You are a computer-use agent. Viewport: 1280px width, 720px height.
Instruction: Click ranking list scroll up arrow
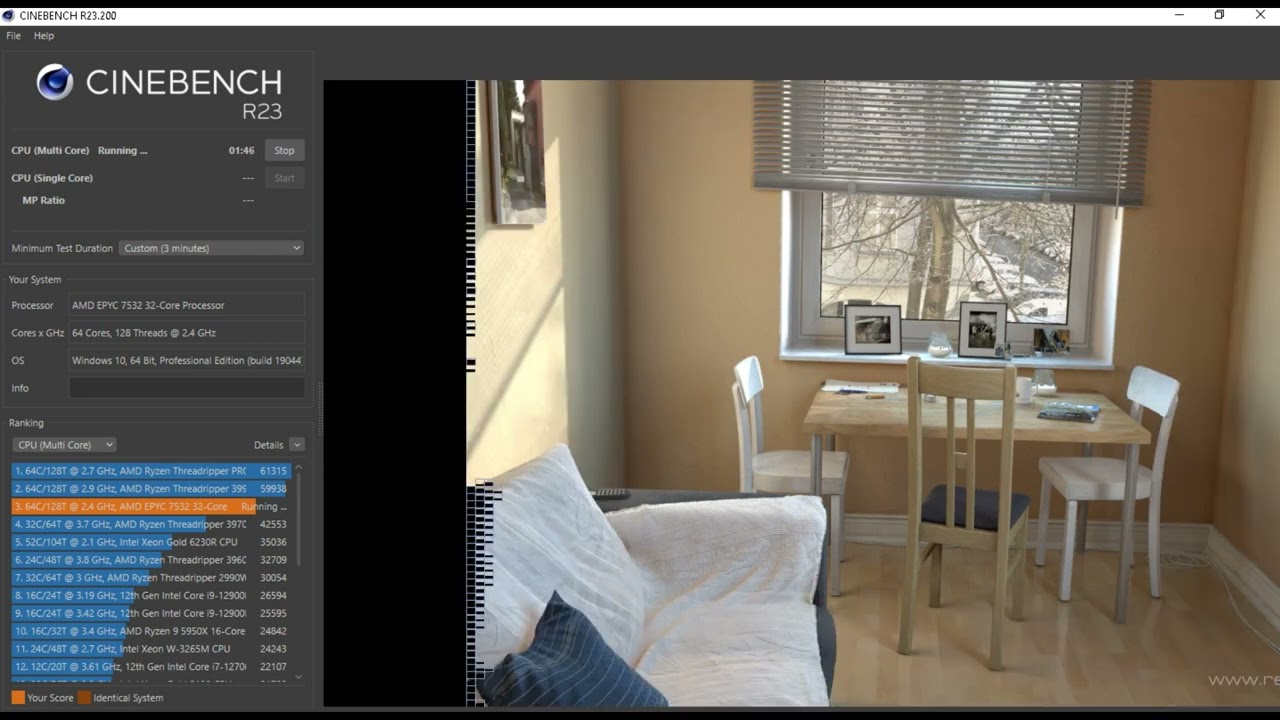pos(298,468)
